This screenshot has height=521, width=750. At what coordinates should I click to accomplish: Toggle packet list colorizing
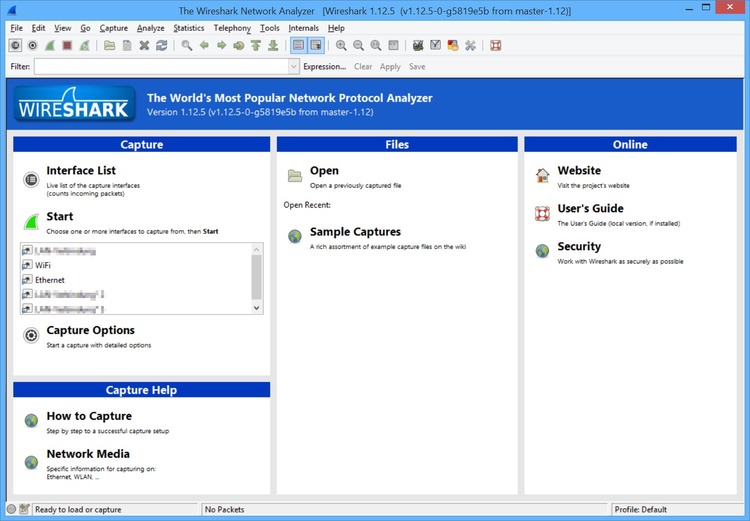(298, 45)
